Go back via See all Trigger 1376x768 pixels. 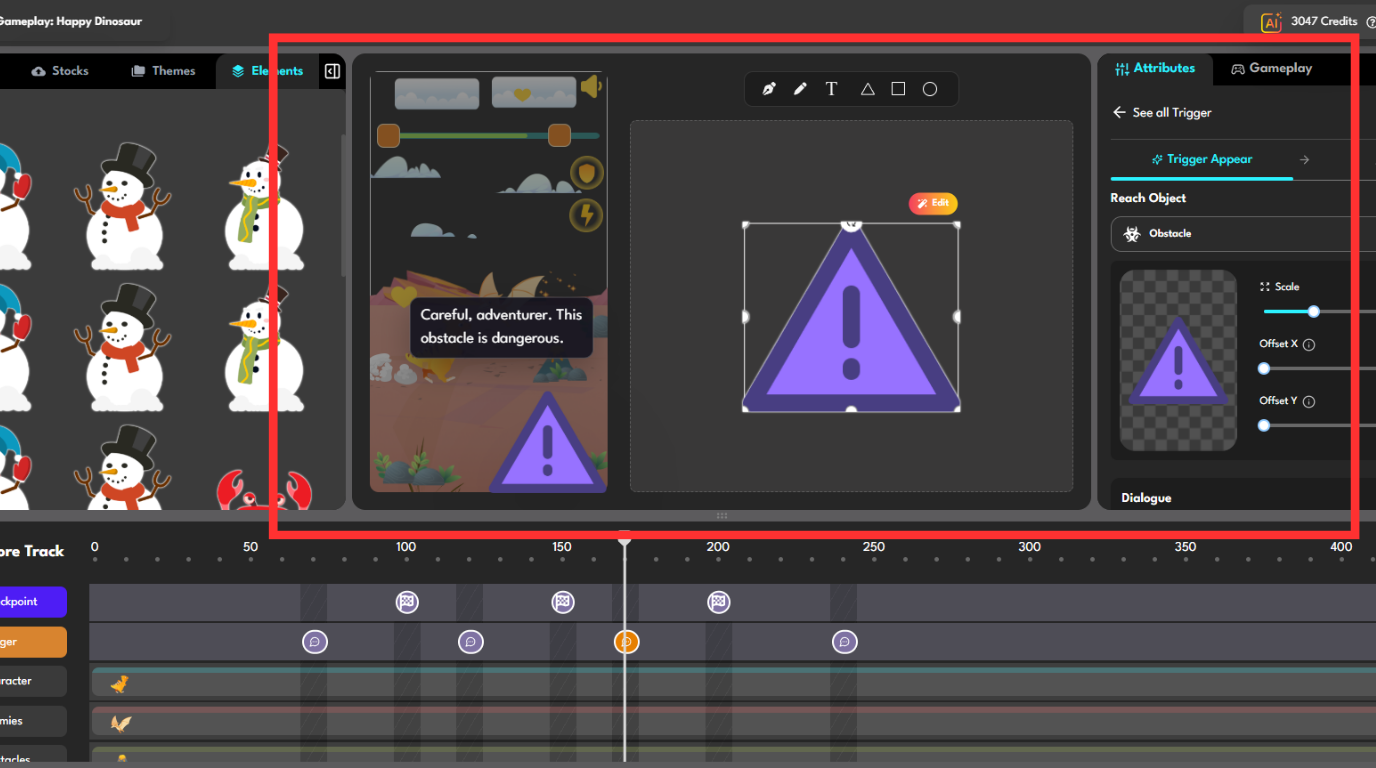(1162, 113)
